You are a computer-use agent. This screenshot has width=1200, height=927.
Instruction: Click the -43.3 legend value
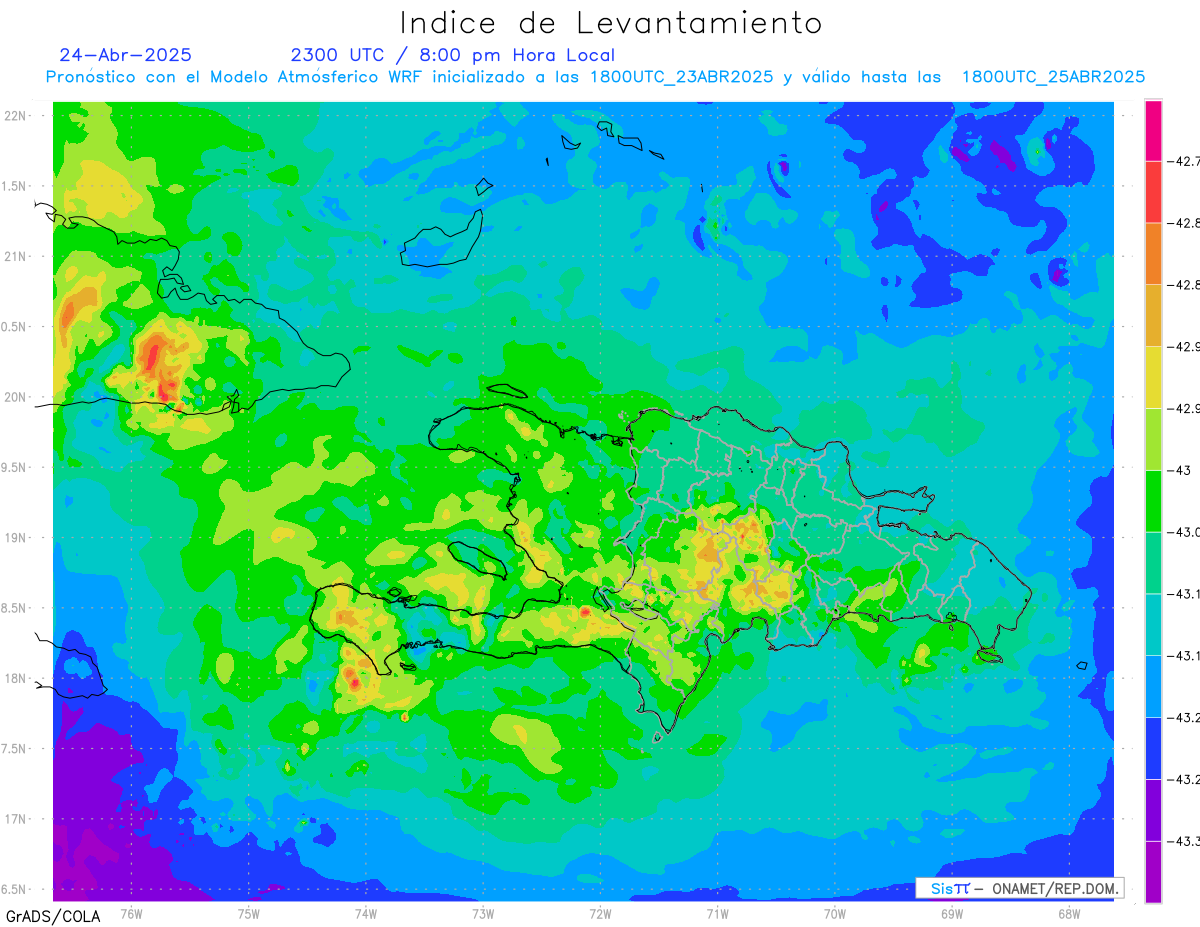[1182, 841]
